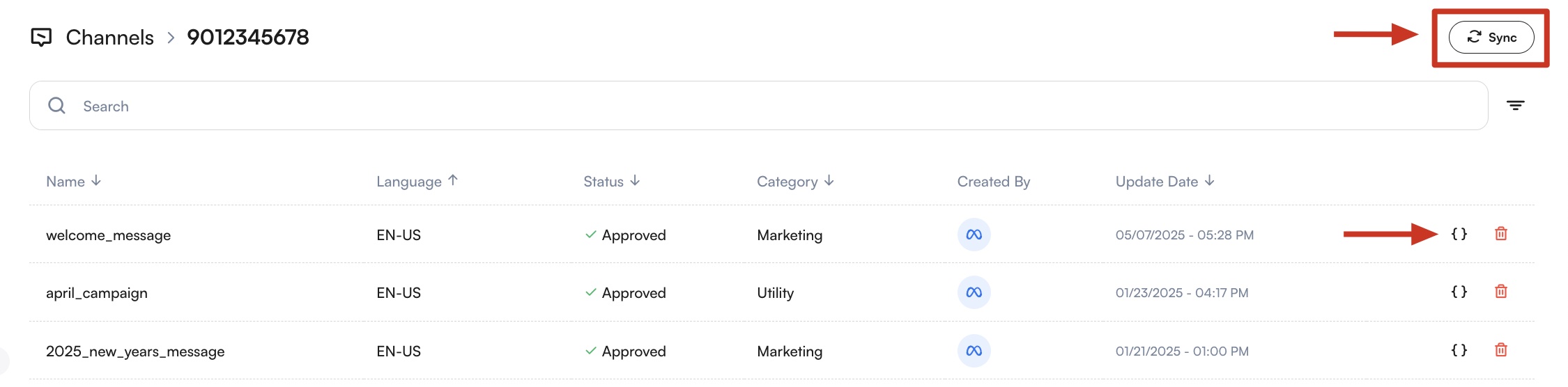This screenshot has width=1568, height=387.
Task: Open the filter options icon
Action: coord(1515,106)
